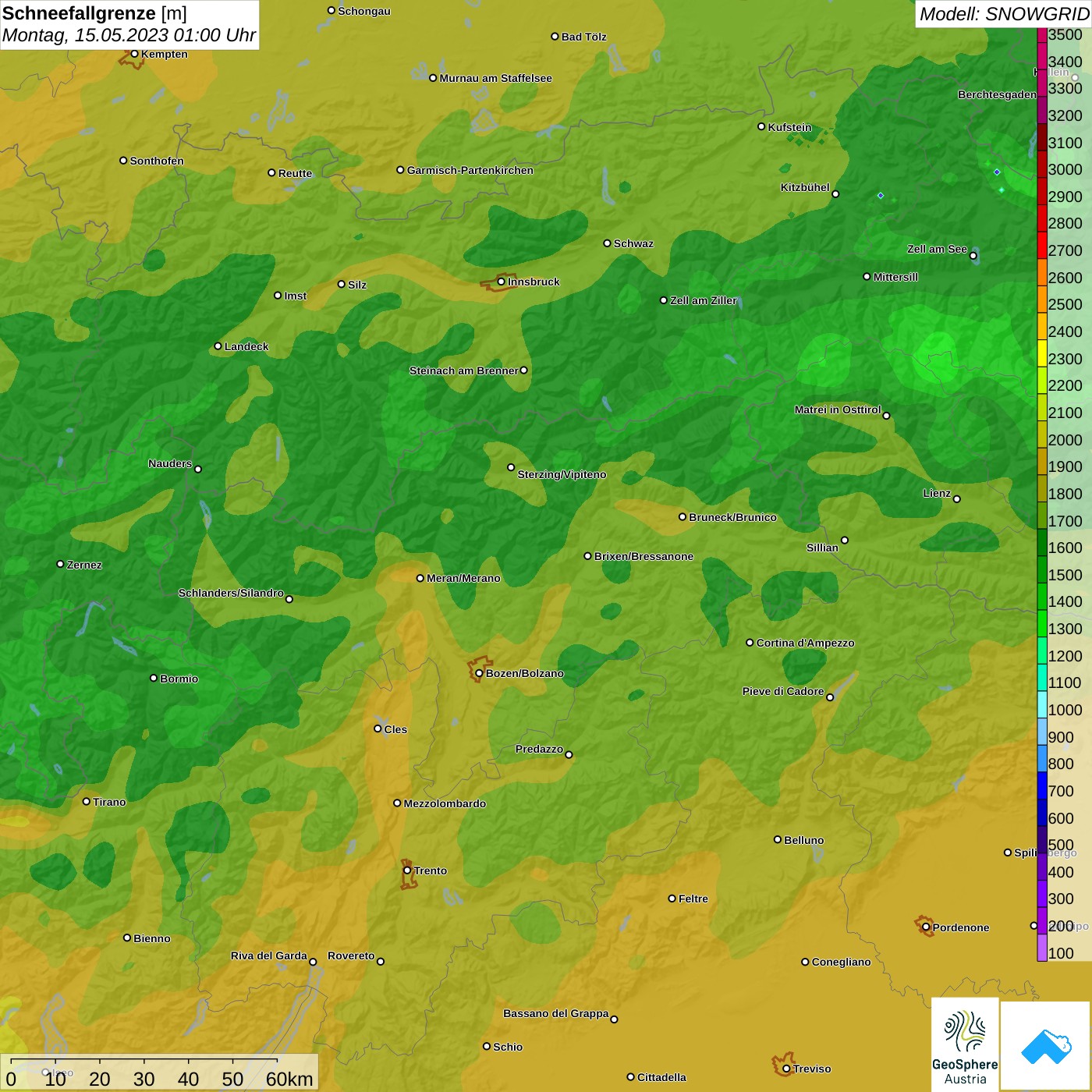1092x1092 pixels.
Task: Select the Brixen/Bressanone label
Action: [643, 556]
